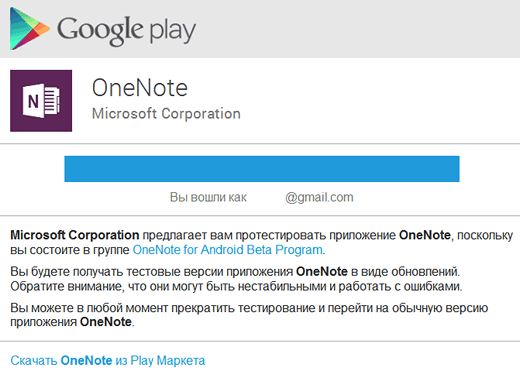This screenshot has height=375, width=520.
Task: Click text Вы можете в любой момент
Action: click(89, 308)
